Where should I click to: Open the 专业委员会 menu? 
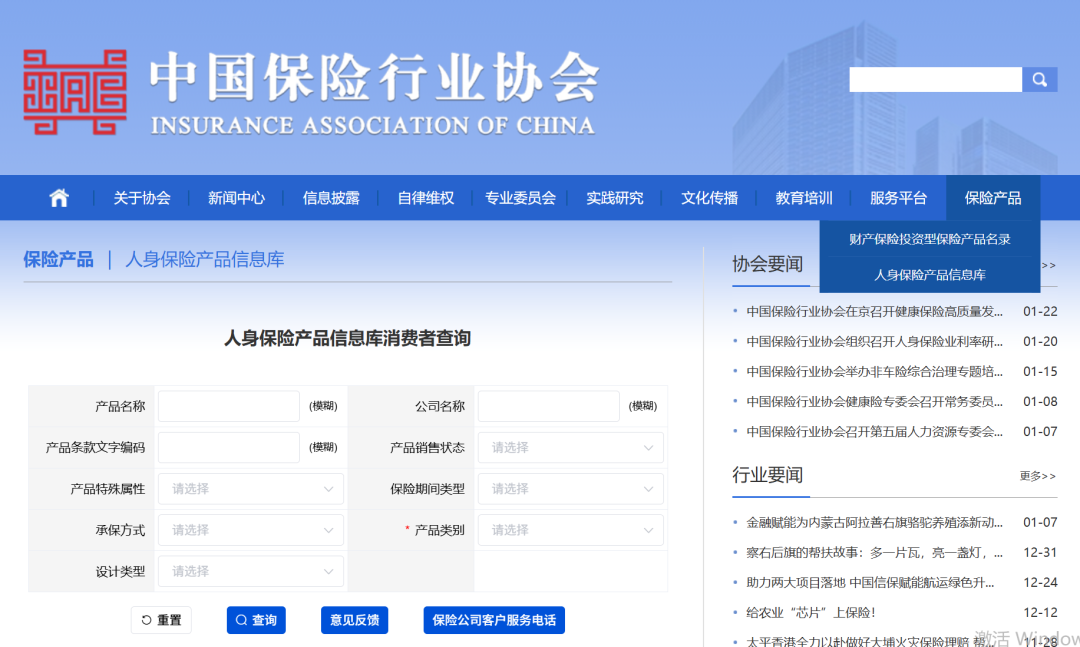click(520, 198)
